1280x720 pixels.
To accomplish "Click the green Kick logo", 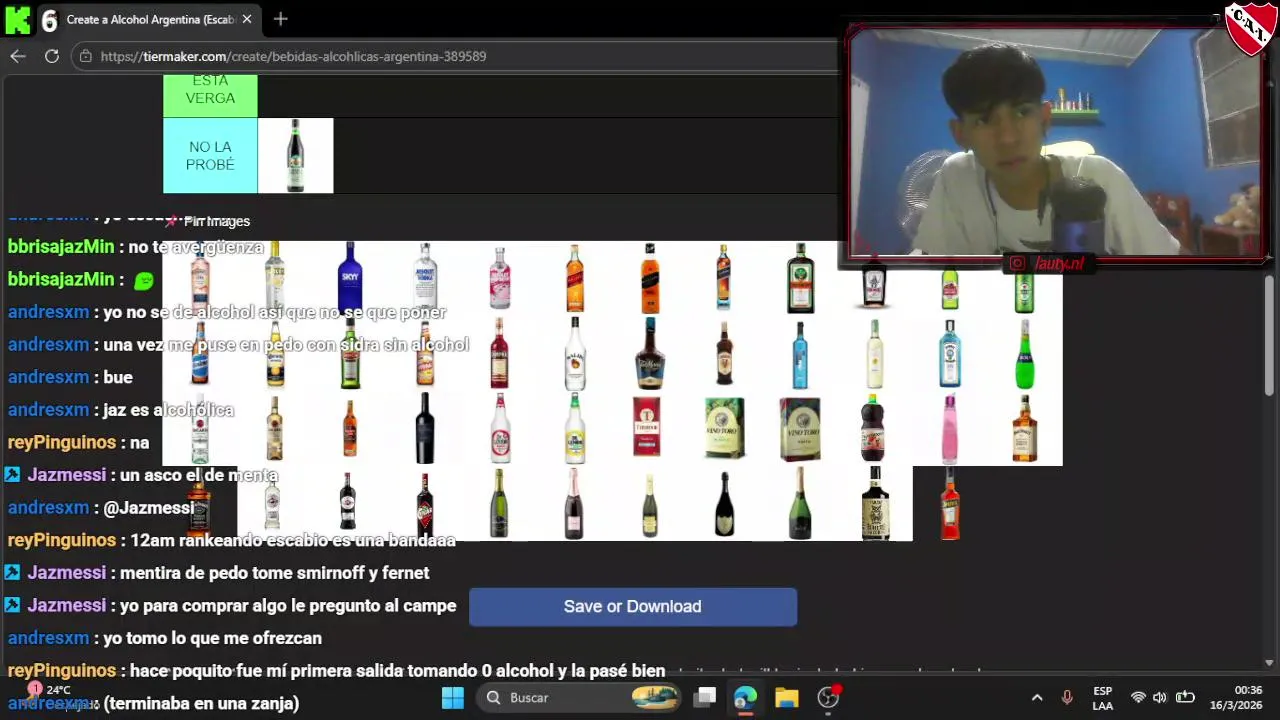I will coord(18,19).
